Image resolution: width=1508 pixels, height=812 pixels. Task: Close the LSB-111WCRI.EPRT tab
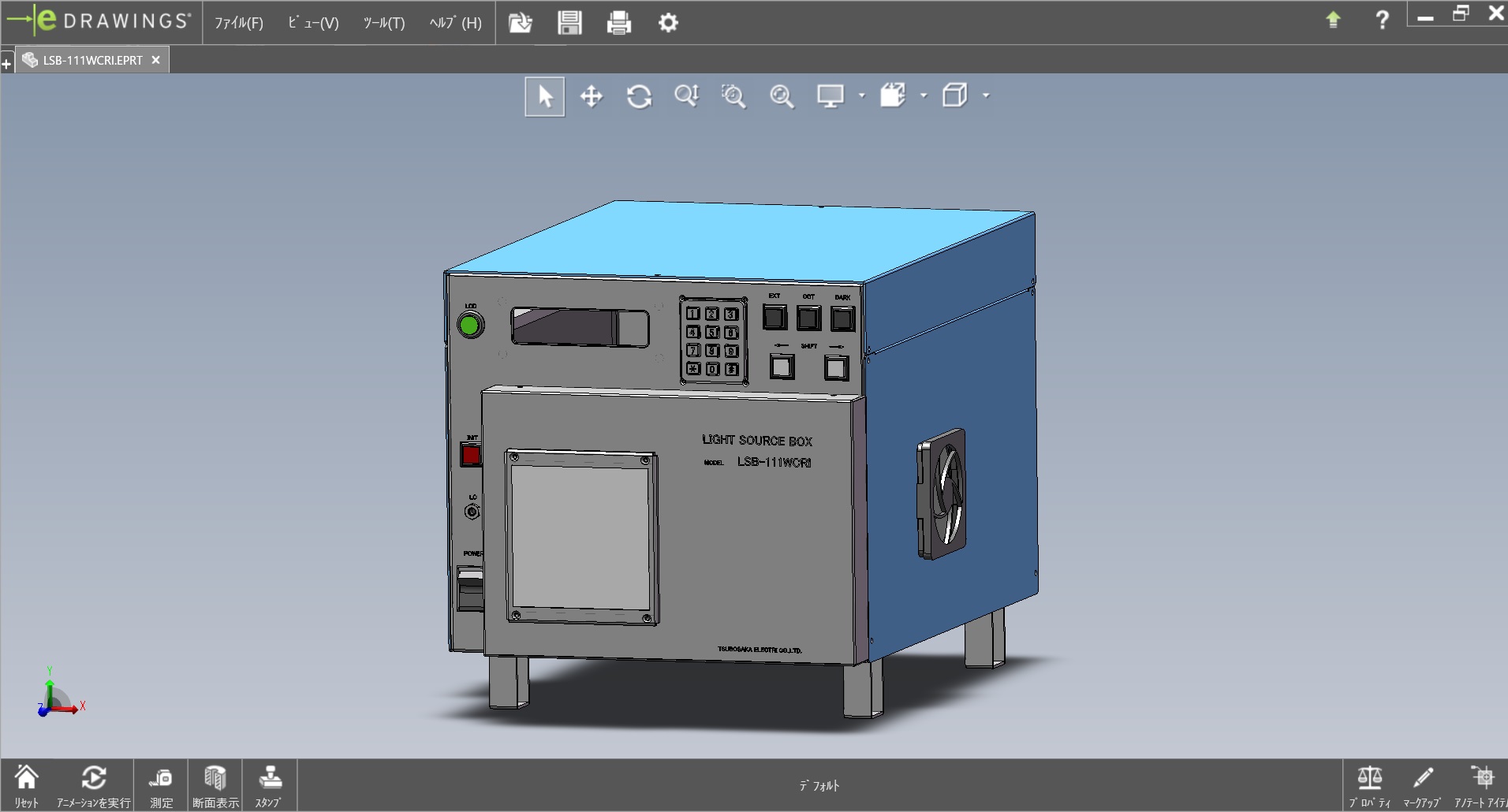point(156,60)
